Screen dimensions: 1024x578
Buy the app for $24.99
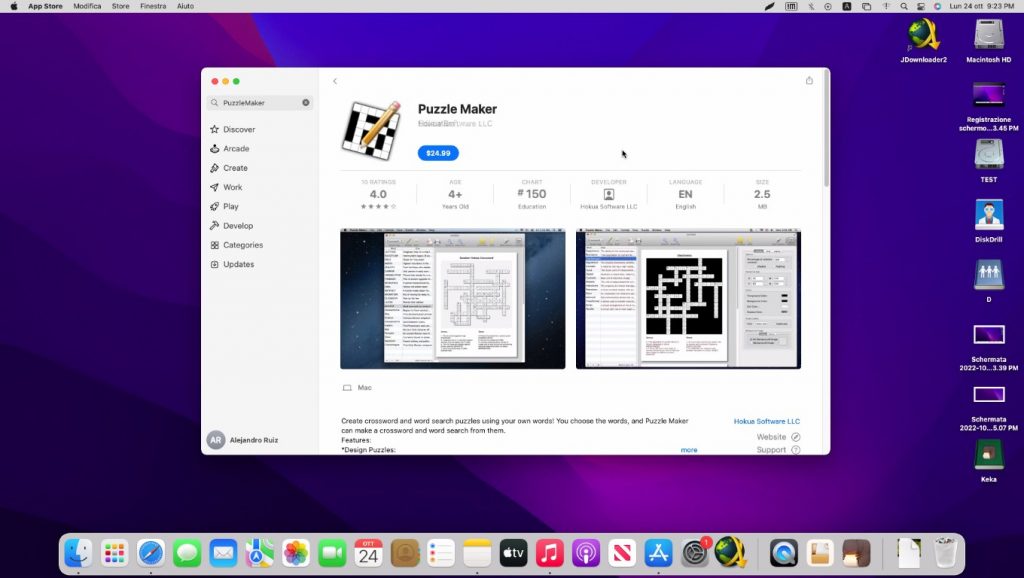click(438, 153)
